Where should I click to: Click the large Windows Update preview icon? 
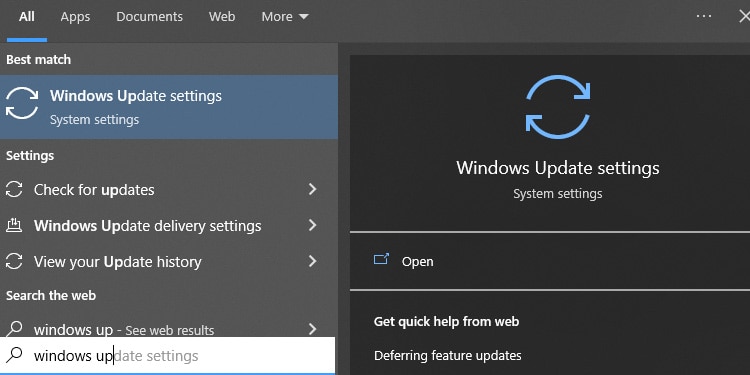click(x=558, y=107)
